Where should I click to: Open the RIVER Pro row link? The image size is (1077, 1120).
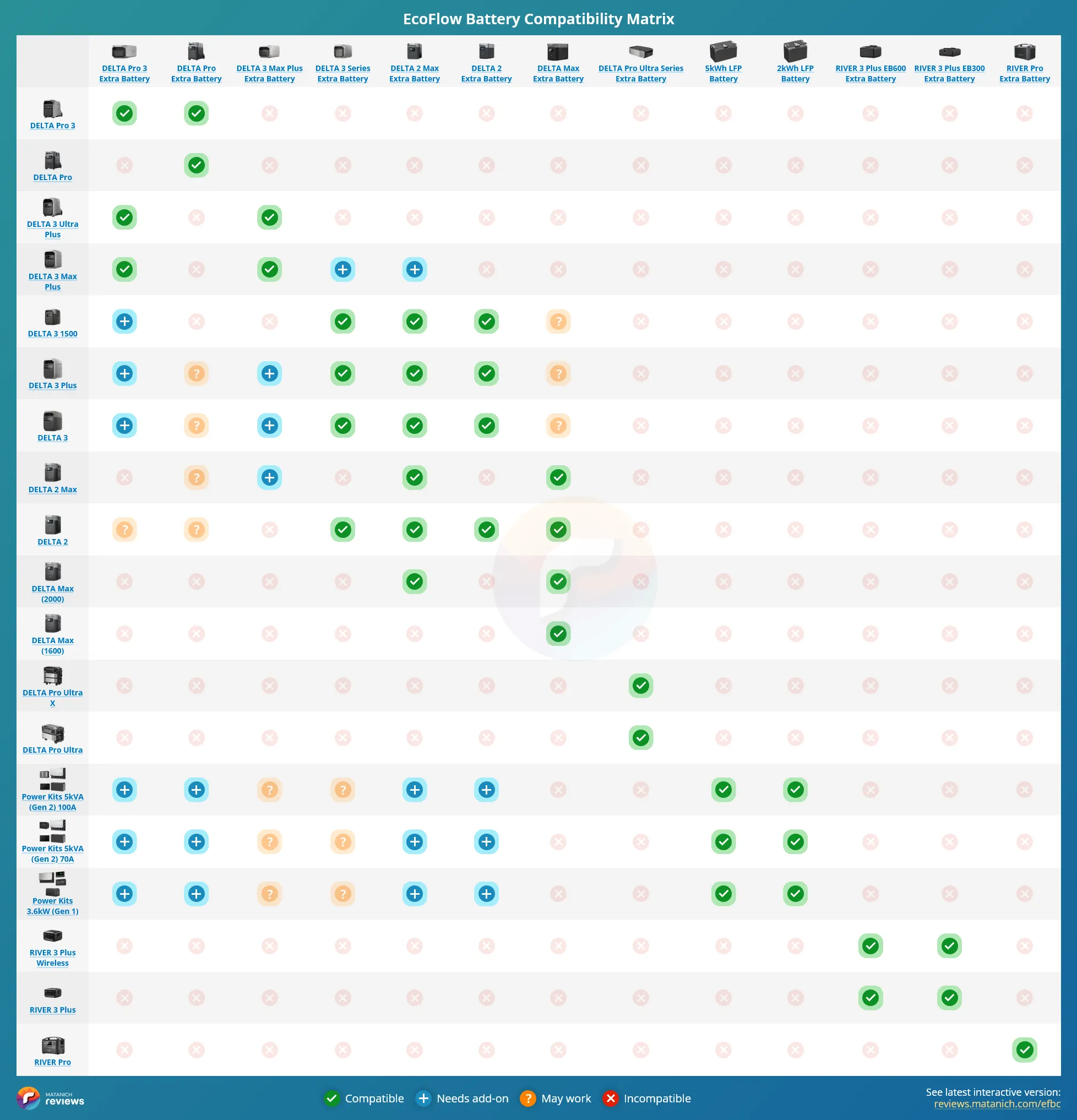[52, 1062]
